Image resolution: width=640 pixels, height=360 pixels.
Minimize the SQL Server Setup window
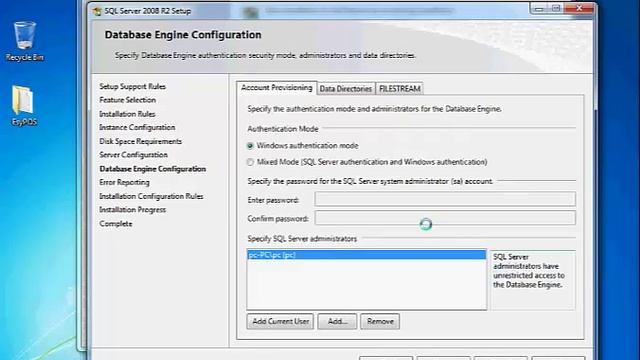(539, 9)
